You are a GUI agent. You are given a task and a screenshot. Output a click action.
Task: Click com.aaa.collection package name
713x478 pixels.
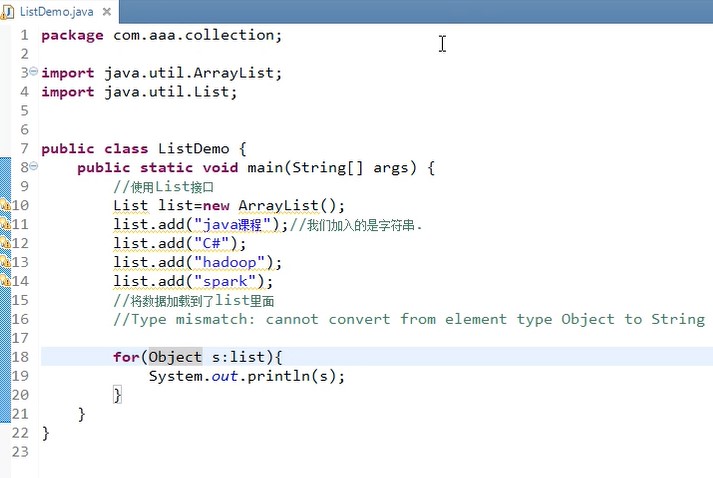click(x=193, y=35)
